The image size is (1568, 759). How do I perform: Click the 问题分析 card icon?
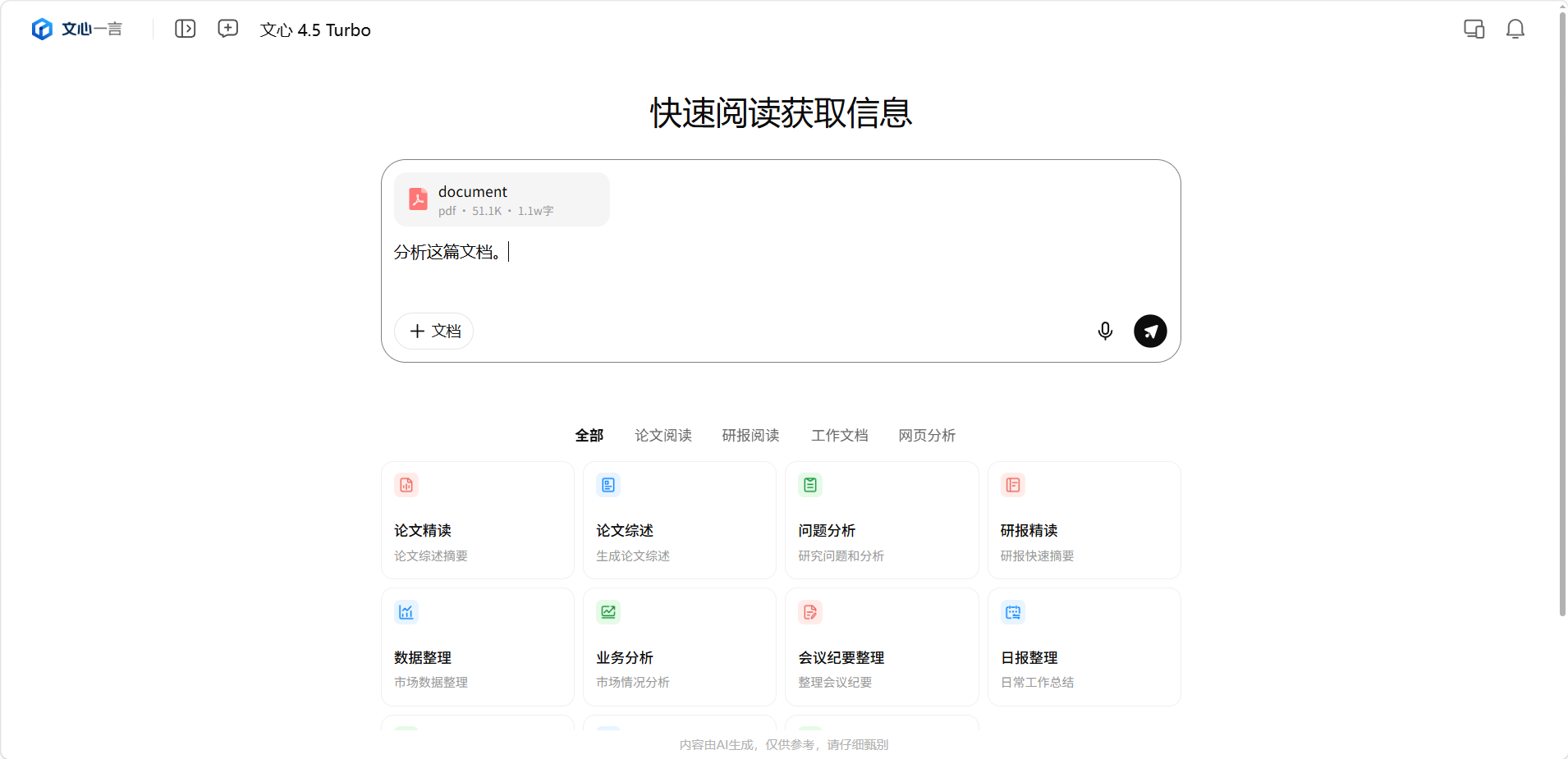click(x=810, y=485)
